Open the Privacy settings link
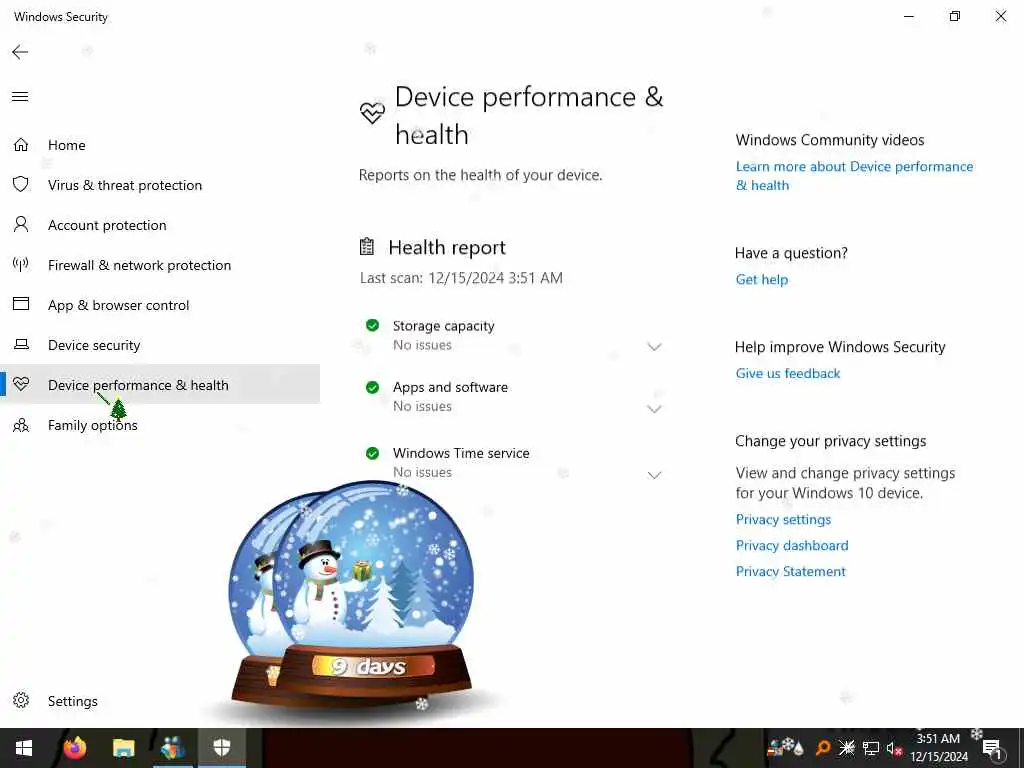The image size is (1024, 768). (783, 519)
